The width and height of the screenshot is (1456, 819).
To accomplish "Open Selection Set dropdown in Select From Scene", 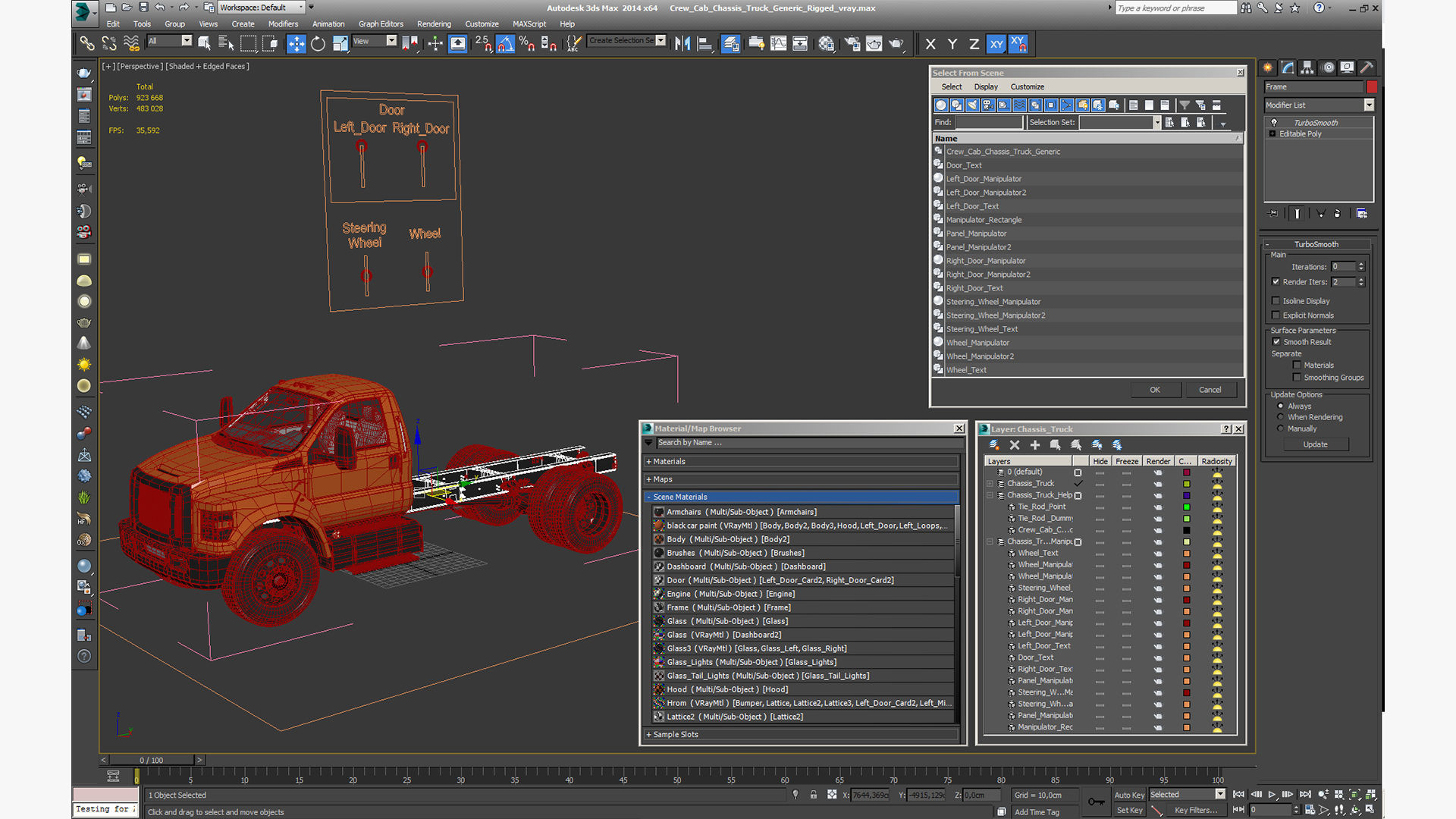I will coord(1157,123).
